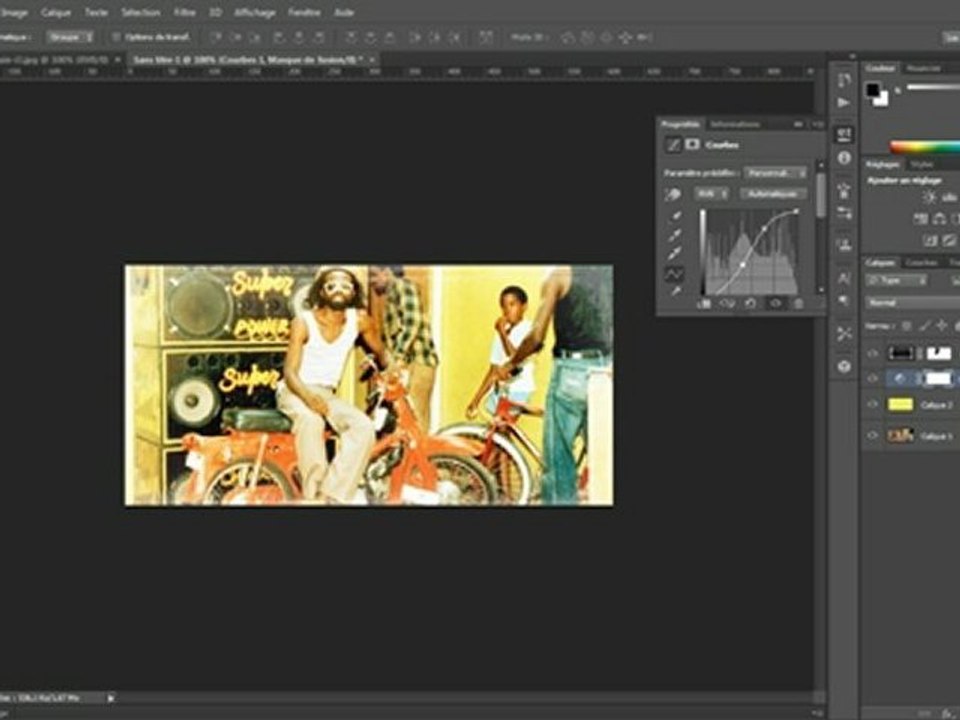Open the Curves preset dropdown (Personnalisé)
Screen dimensions: 960x720
pos(775,172)
